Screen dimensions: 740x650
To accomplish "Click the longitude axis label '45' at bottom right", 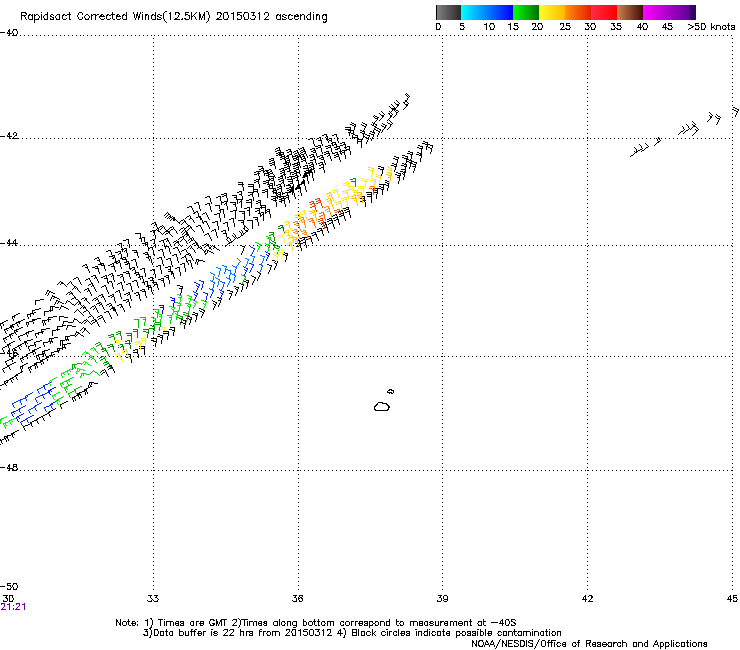I will tap(732, 599).
